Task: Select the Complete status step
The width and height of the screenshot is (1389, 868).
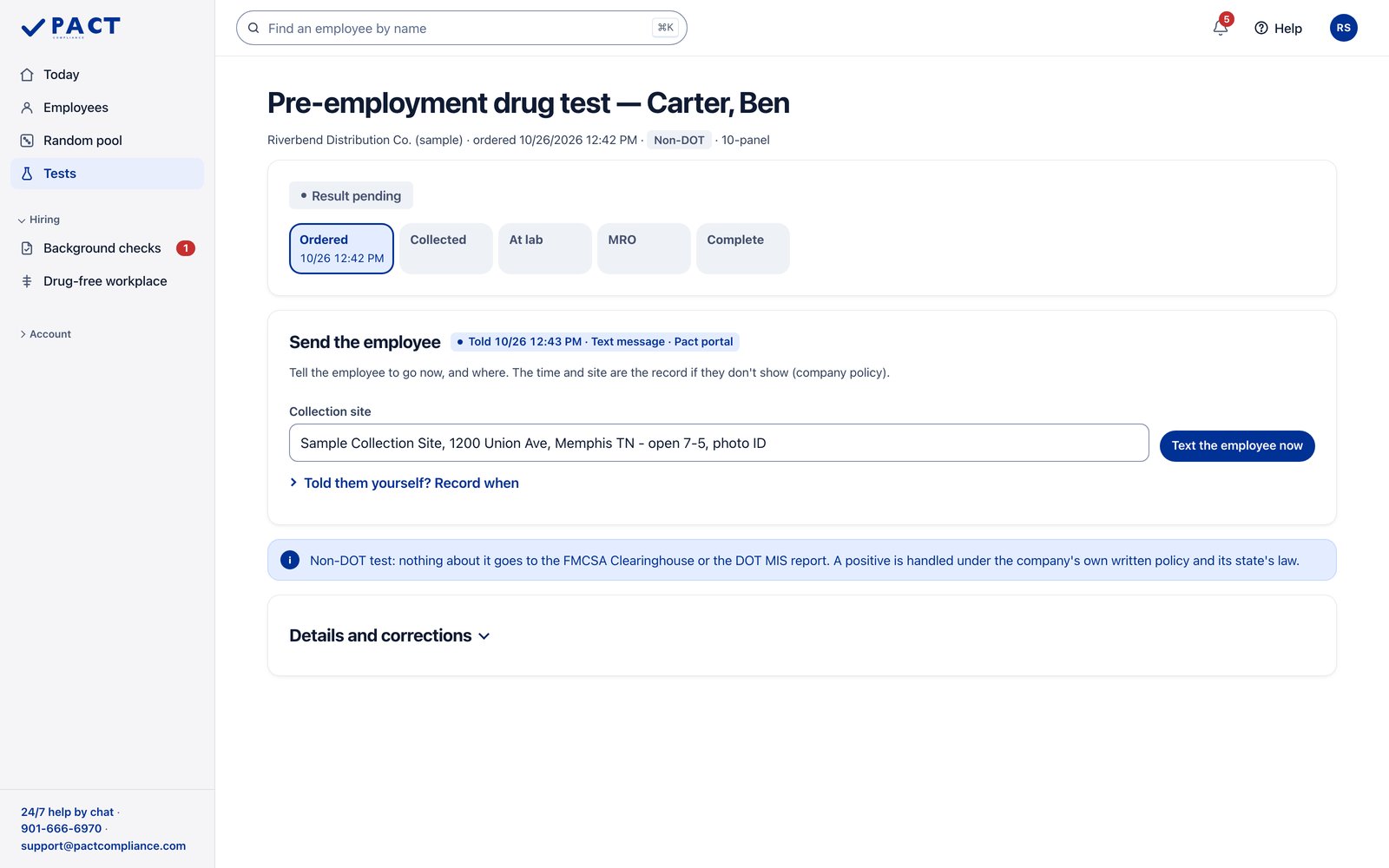Action: [743, 248]
